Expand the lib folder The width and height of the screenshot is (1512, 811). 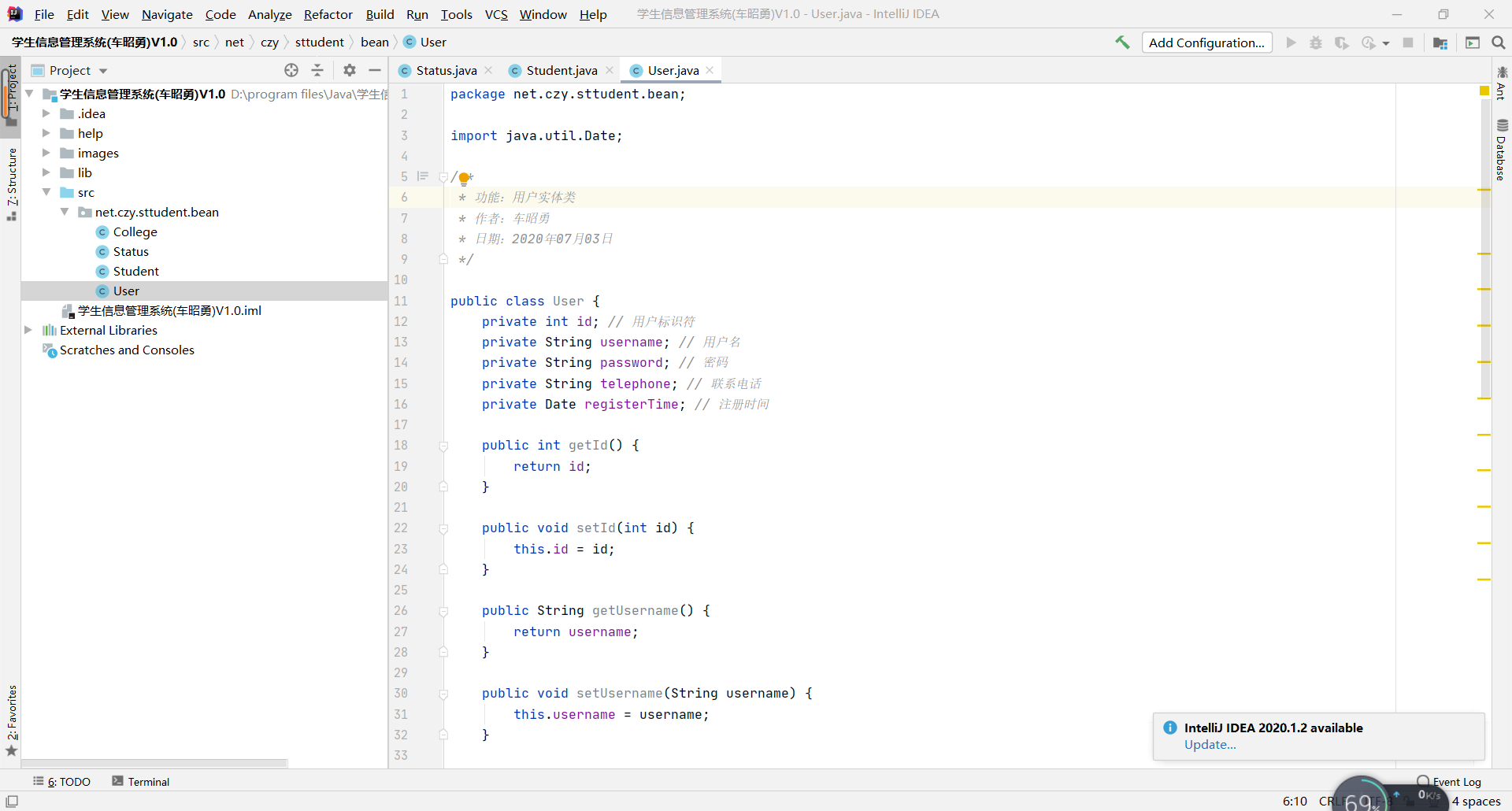(x=46, y=172)
